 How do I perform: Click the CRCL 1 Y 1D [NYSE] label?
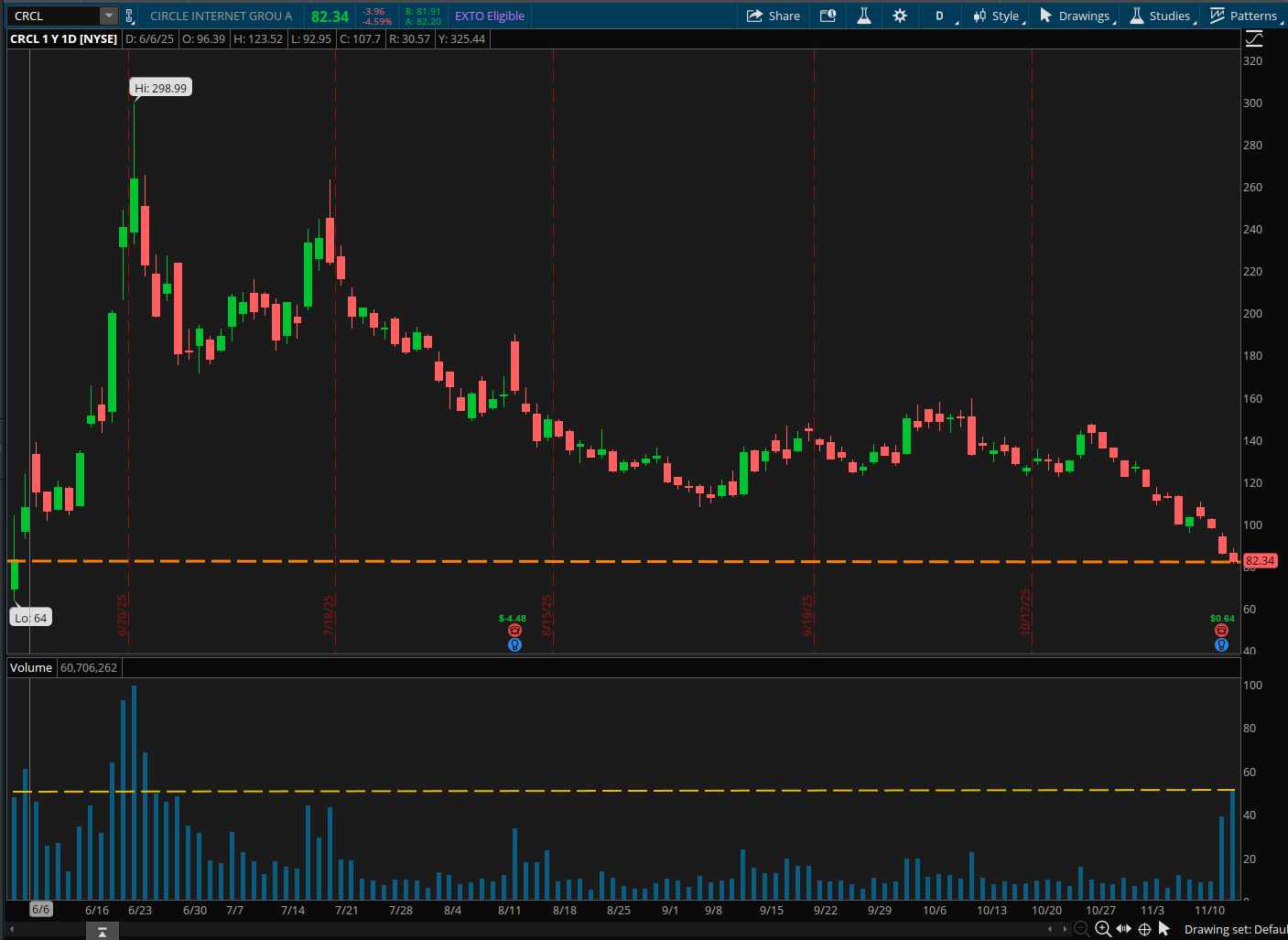(x=64, y=38)
